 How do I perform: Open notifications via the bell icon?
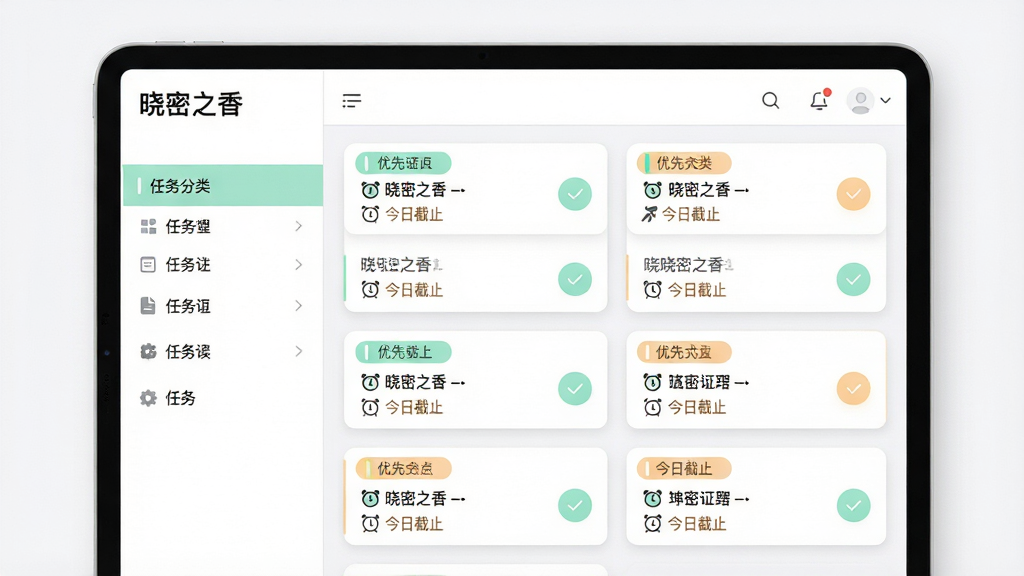[x=819, y=101]
